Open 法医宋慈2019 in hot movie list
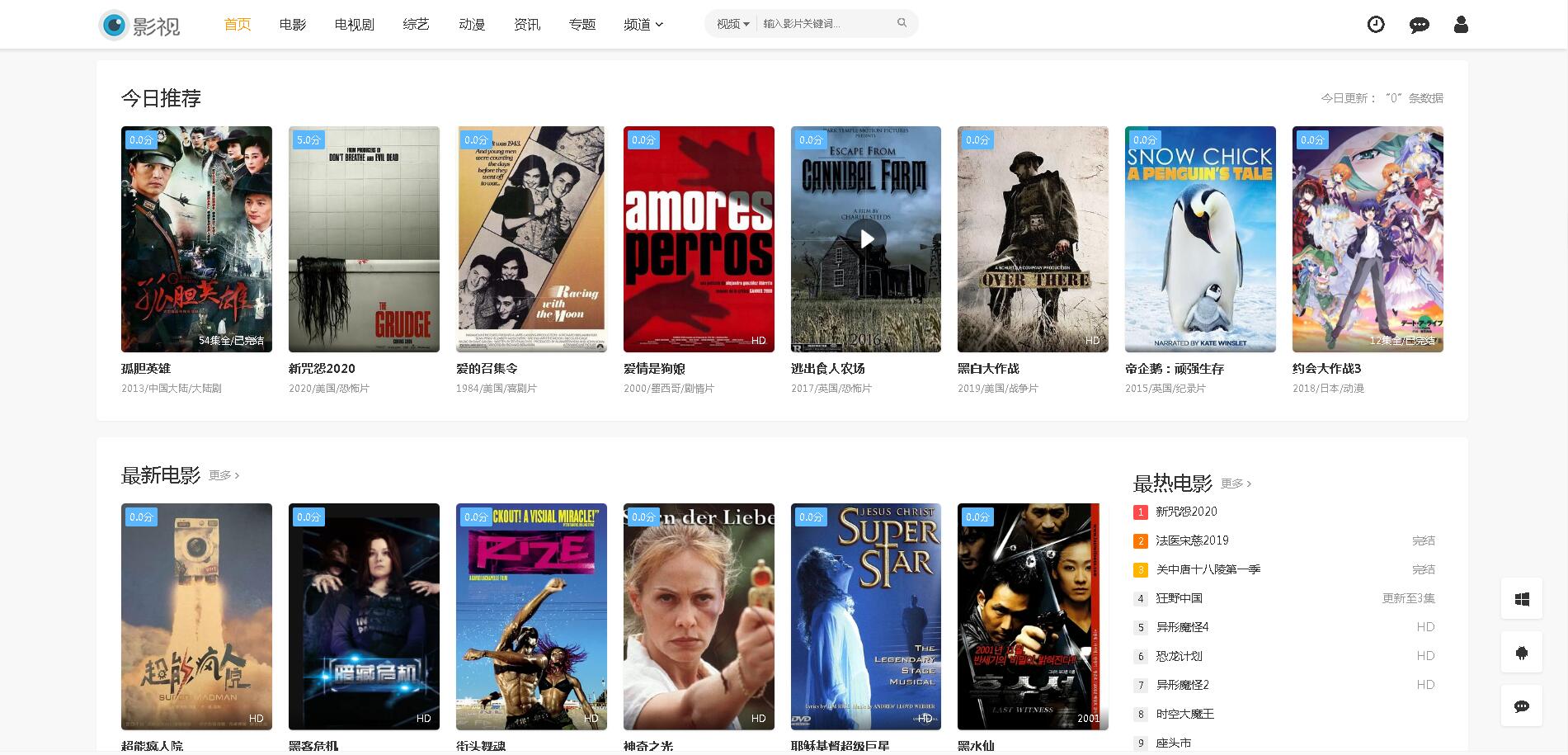 pos(1192,540)
